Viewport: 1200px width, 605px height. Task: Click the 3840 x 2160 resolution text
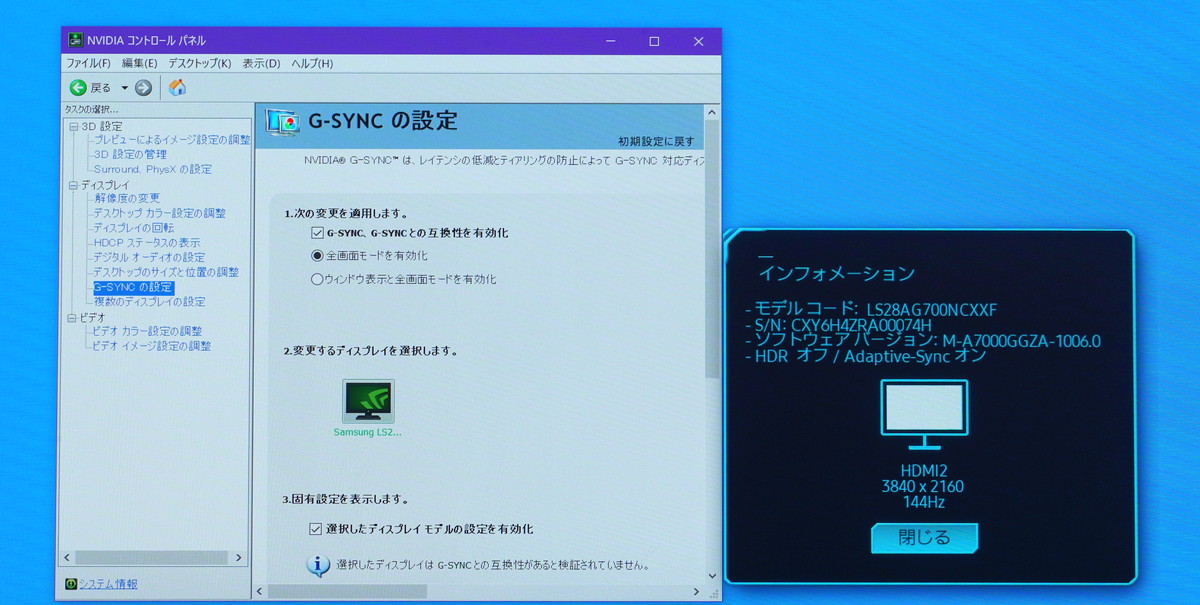click(923, 487)
